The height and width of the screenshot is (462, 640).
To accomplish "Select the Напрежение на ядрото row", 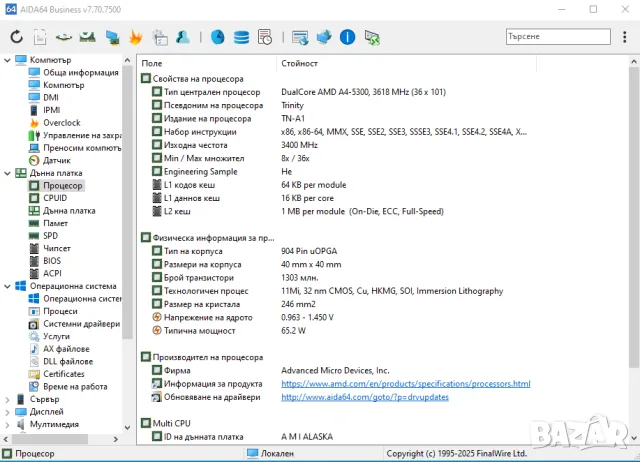I will (242, 318).
